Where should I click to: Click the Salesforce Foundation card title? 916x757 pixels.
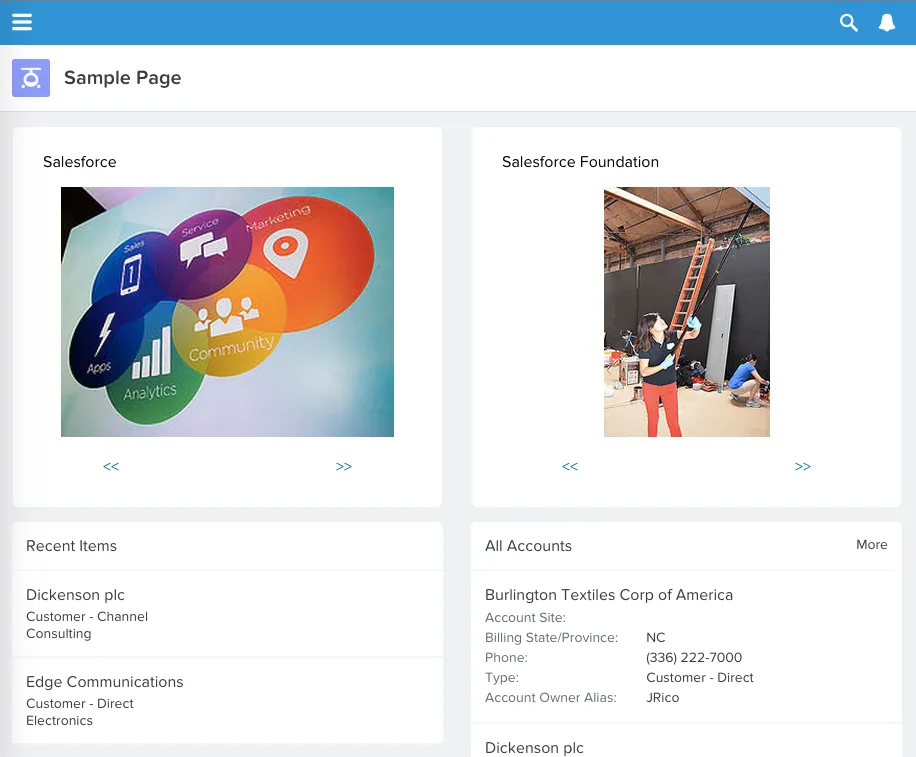(580, 162)
